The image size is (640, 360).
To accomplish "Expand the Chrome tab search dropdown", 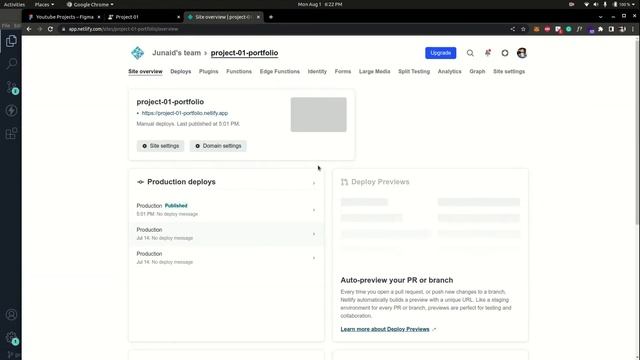I will click(600, 17).
